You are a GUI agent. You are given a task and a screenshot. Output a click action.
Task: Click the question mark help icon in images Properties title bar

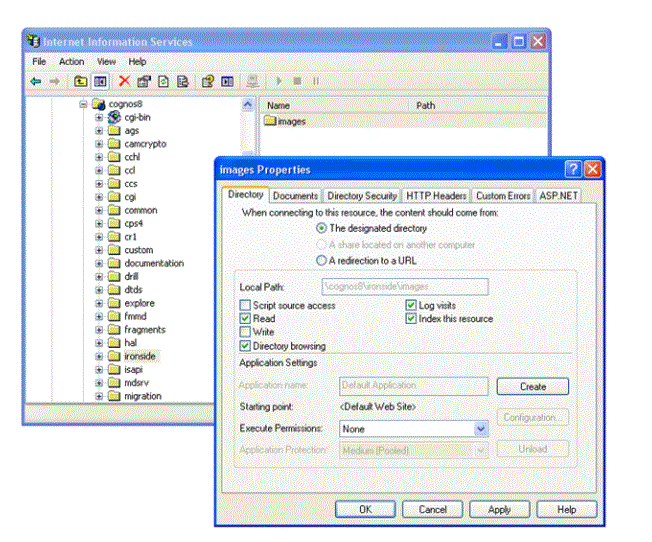(x=573, y=169)
